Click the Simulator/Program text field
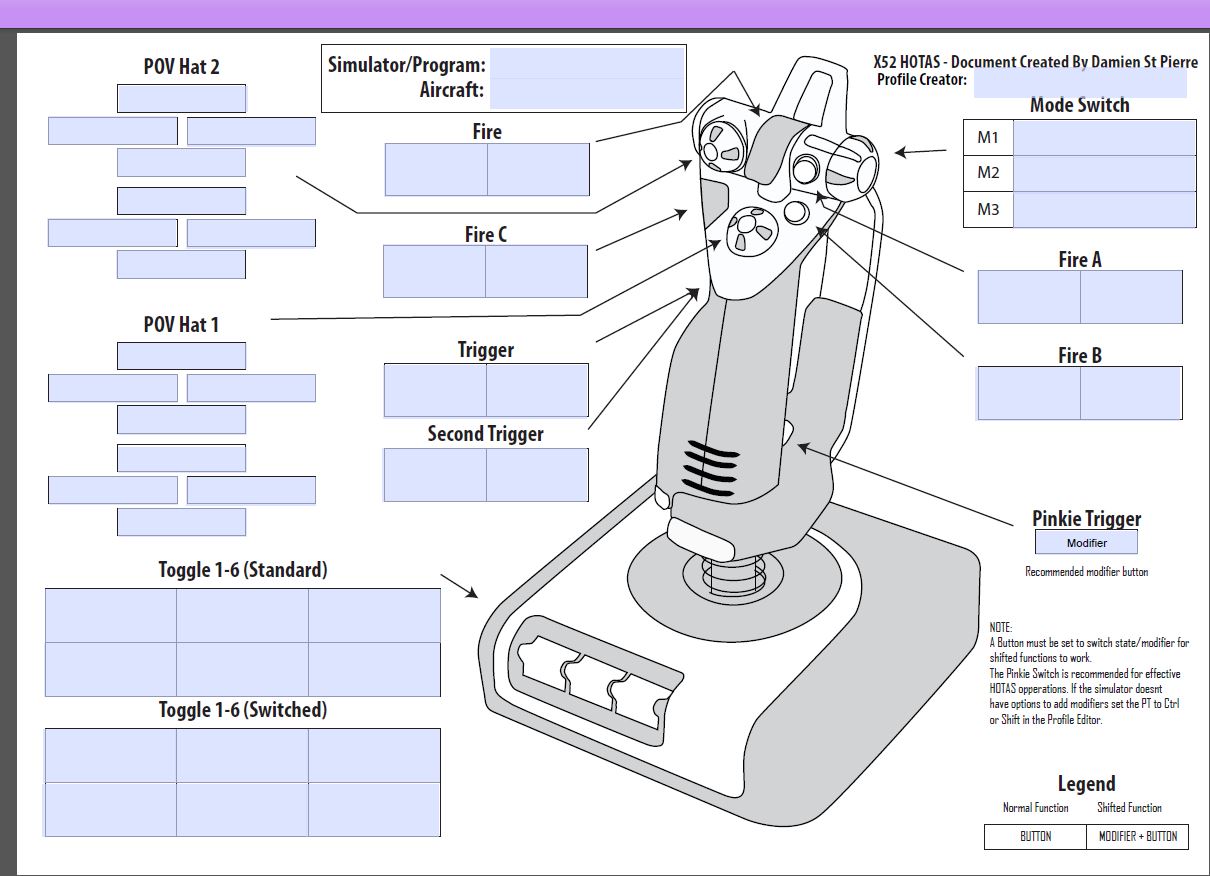This screenshot has width=1210, height=876. click(587, 64)
